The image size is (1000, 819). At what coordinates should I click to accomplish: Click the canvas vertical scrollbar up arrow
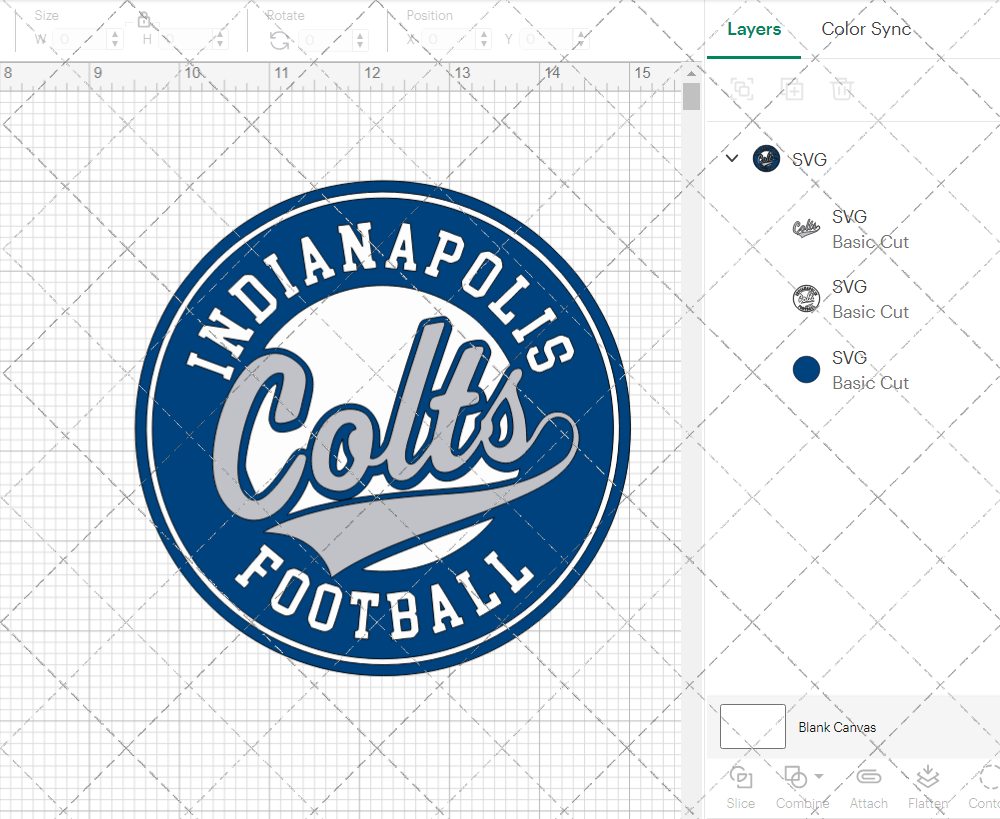[x=691, y=74]
